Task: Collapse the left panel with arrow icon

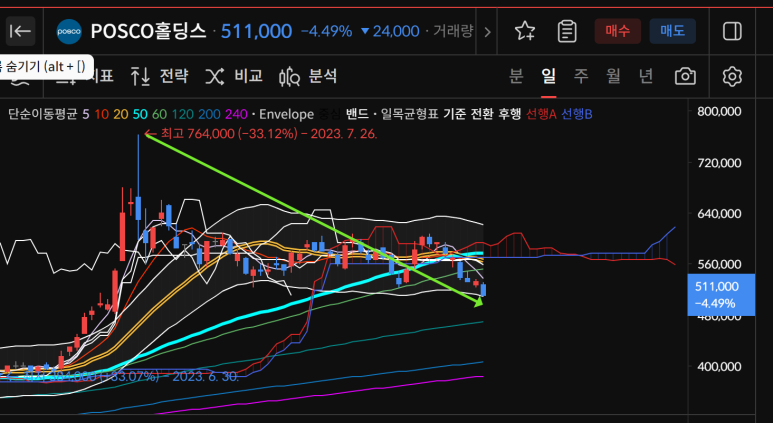Action: [20, 32]
